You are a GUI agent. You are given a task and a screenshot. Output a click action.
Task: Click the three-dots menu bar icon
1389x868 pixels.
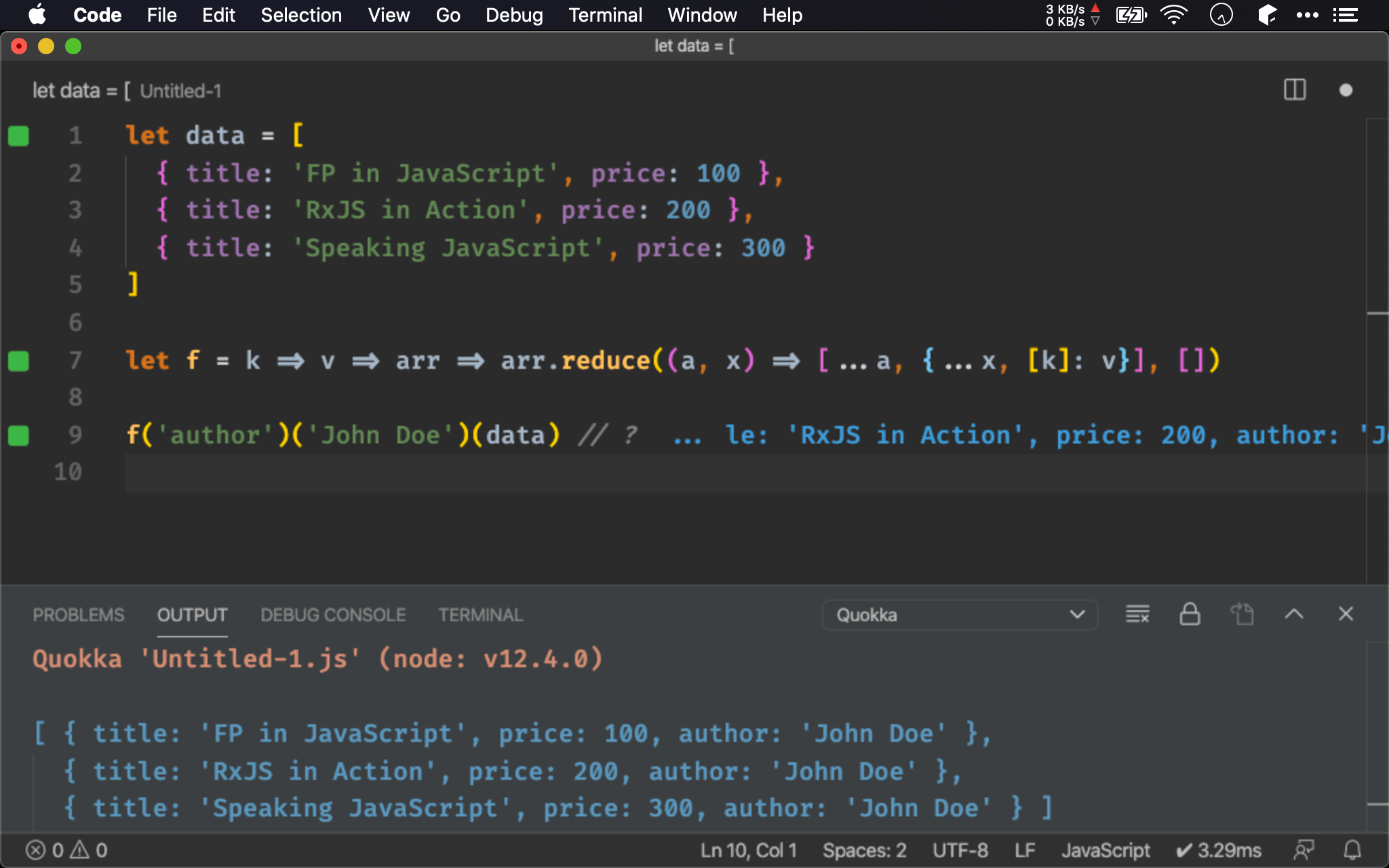point(1307,15)
